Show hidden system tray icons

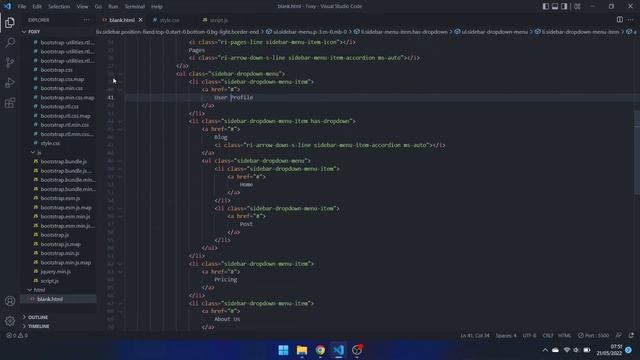pyautogui.click(x=545, y=350)
